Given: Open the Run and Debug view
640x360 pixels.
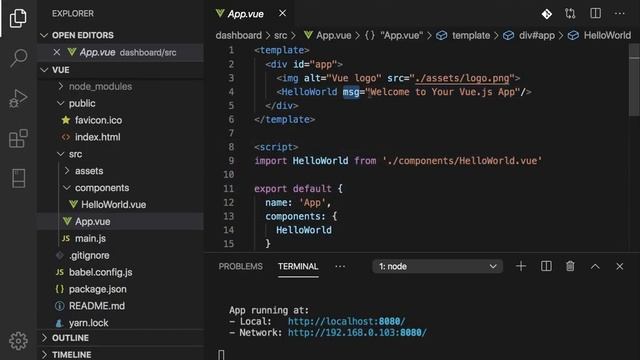Looking at the screenshot, I should click(18, 98).
